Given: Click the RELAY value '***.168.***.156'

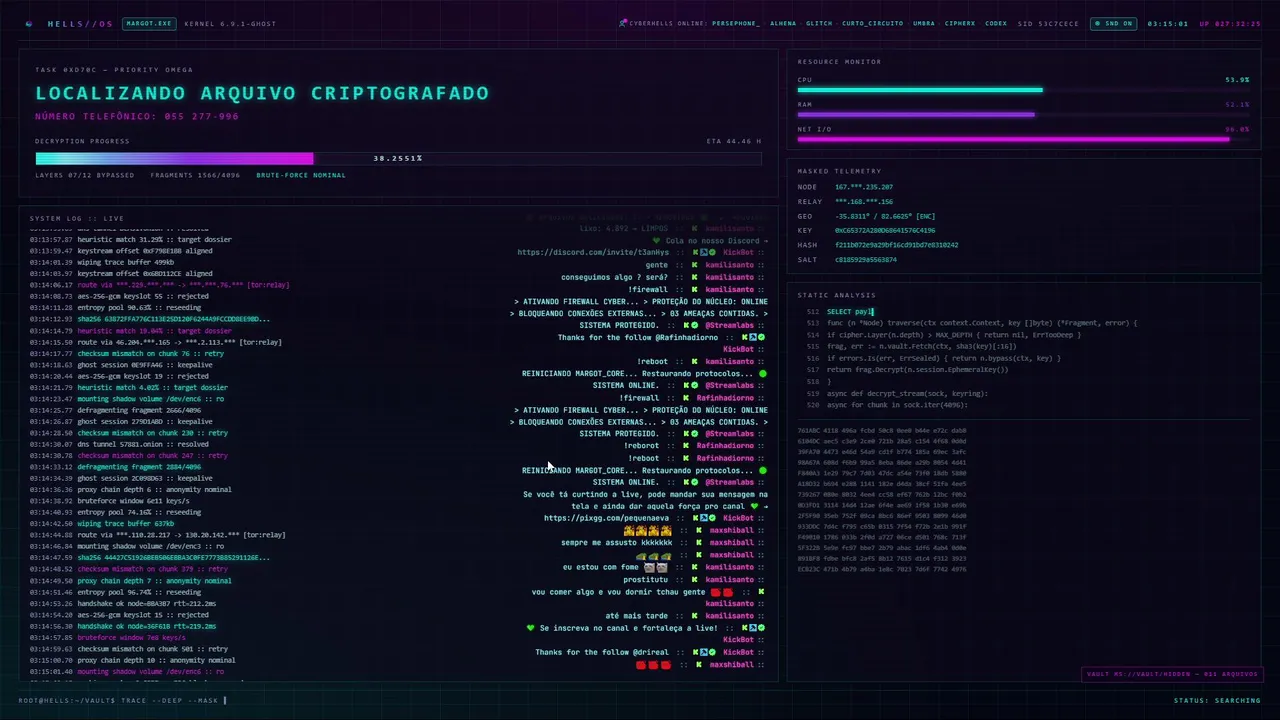Looking at the screenshot, I should [x=864, y=201].
